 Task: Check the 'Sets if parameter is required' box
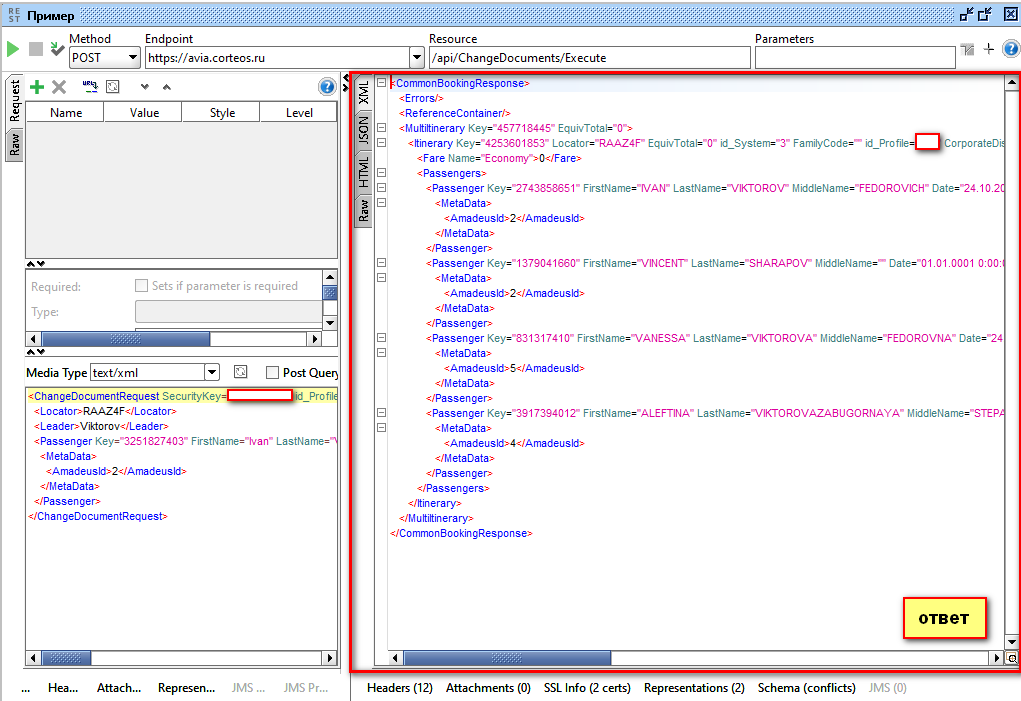coord(142,286)
